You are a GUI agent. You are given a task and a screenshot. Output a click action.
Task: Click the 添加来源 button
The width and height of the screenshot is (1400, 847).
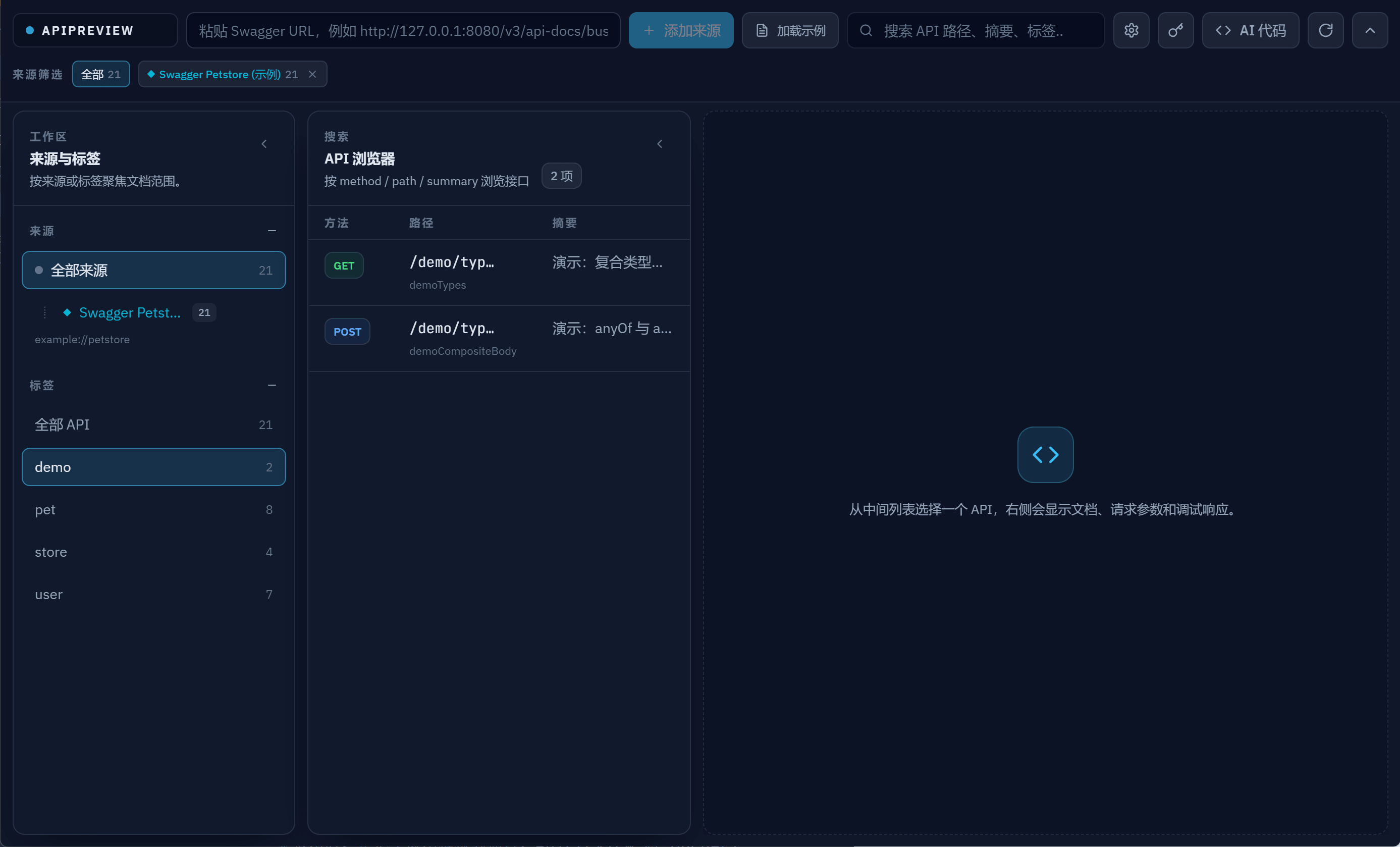coord(681,30)
